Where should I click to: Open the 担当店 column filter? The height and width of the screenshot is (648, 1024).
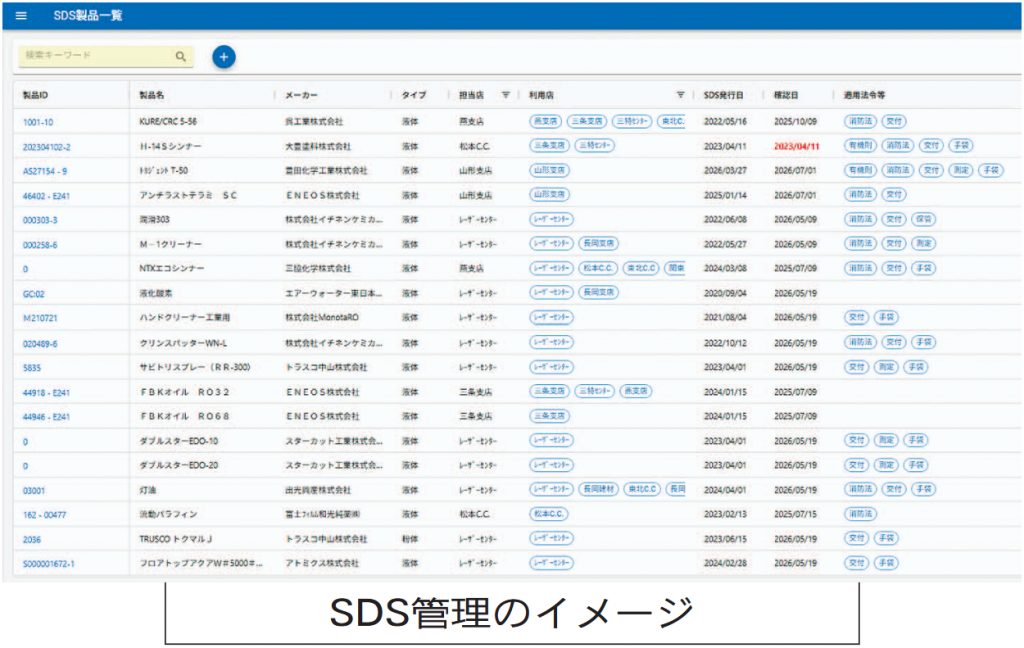point(505,95)
